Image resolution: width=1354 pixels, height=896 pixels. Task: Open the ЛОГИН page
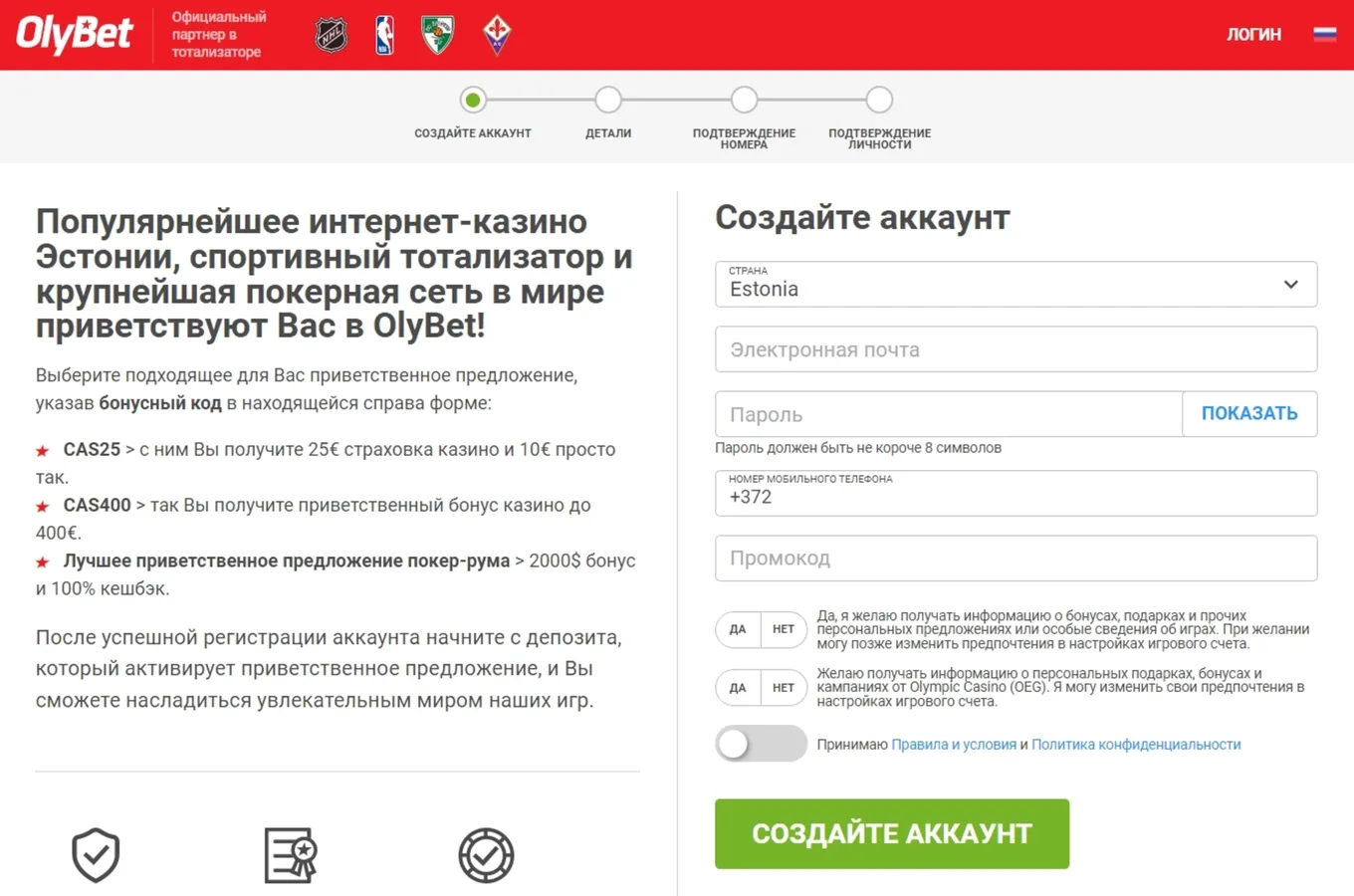[1253, 35]
